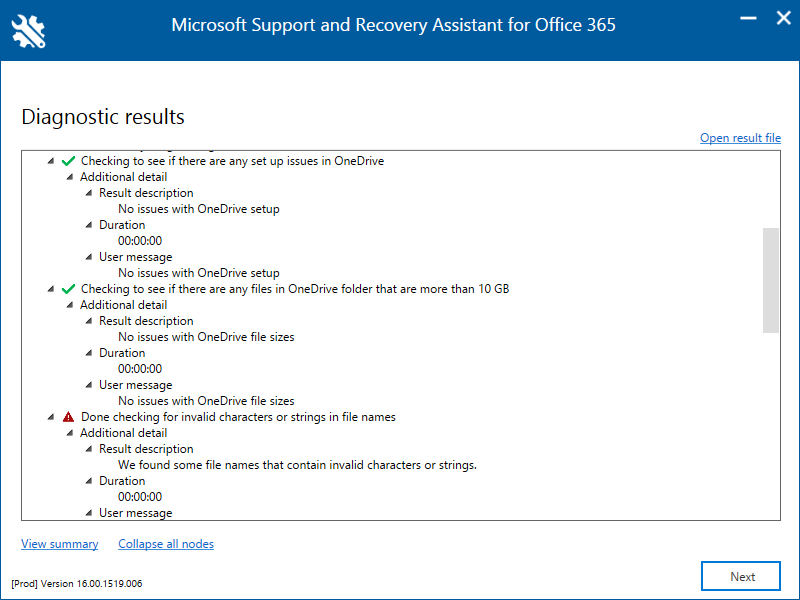800x600 pixels.
Task: Select the invalid characters found result message
Action: [x=297, y=465]
